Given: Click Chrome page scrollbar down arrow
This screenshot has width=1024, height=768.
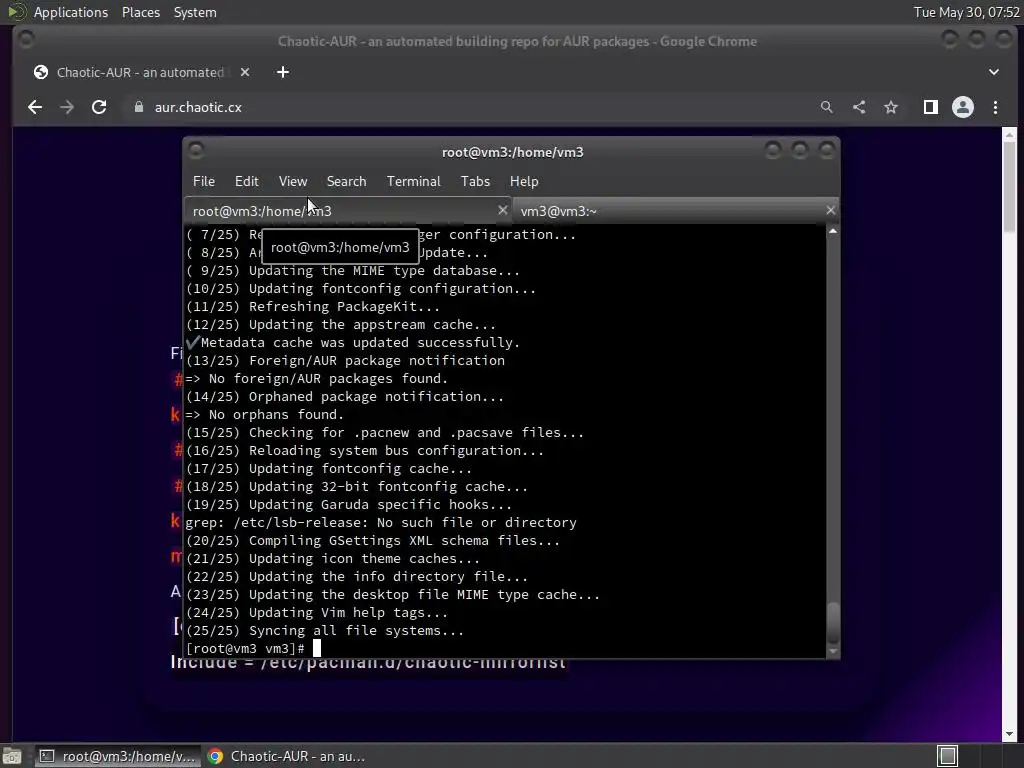Looking at the screenshot, I should coord(1009,734).
